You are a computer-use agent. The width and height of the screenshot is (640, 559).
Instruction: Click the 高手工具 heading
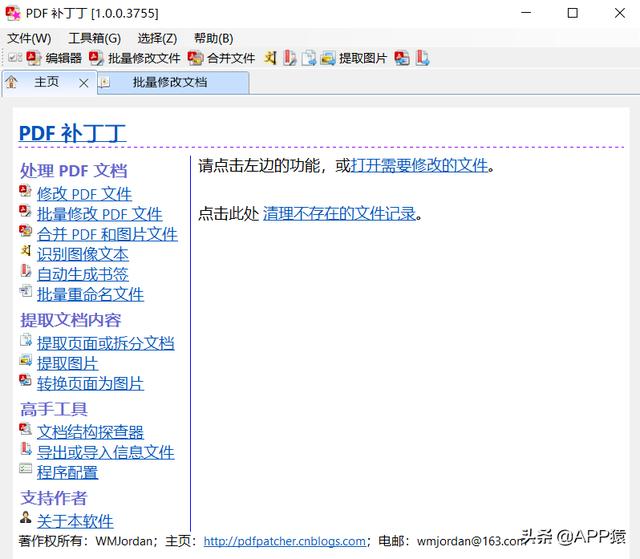(x=54, y=409)
